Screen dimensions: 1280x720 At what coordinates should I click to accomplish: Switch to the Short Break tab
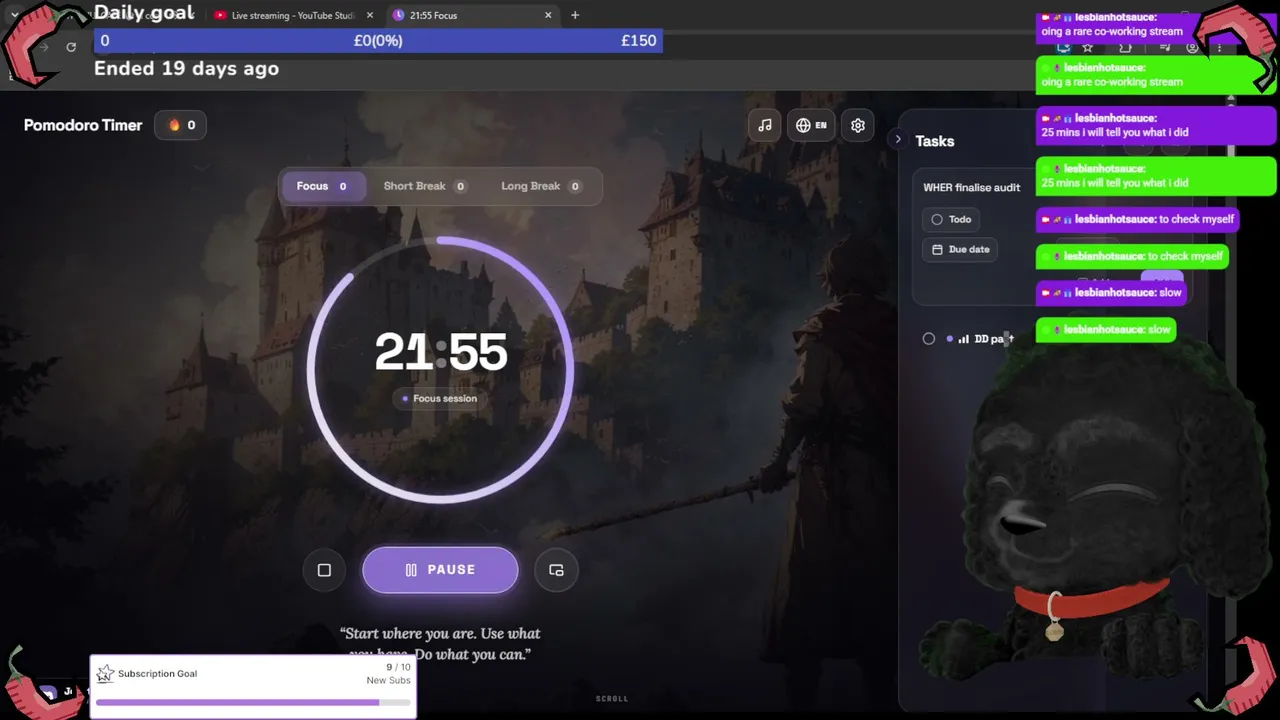[425, 186]
